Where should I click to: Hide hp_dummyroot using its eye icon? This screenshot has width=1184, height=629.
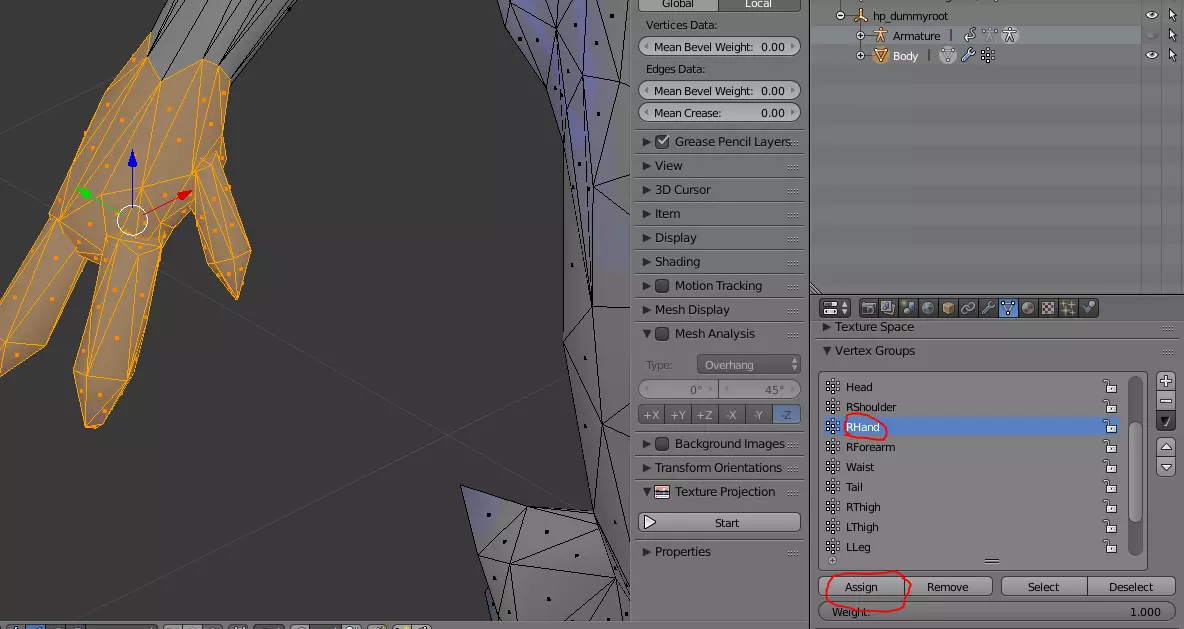point(1151,15)
